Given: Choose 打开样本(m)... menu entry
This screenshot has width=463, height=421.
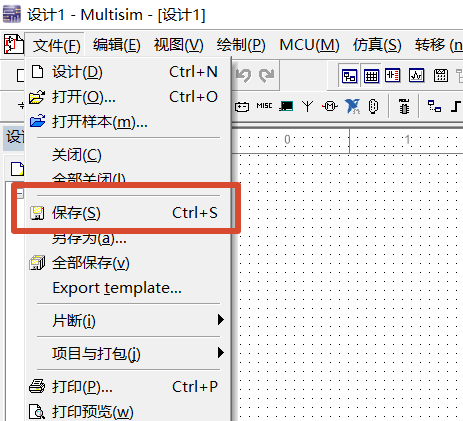Looking at the screenshot, I should (128, 122).
